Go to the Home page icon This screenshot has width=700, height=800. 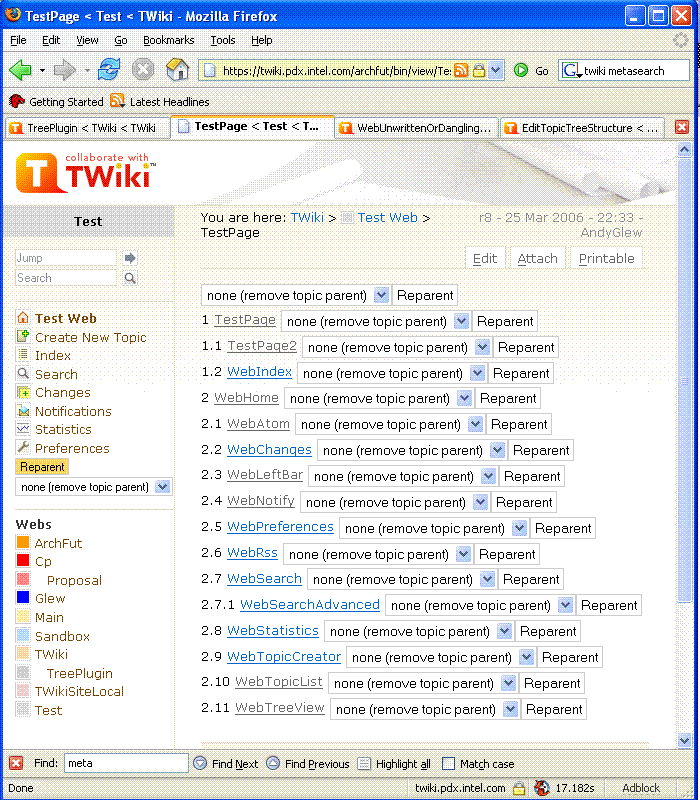point(177,69)
